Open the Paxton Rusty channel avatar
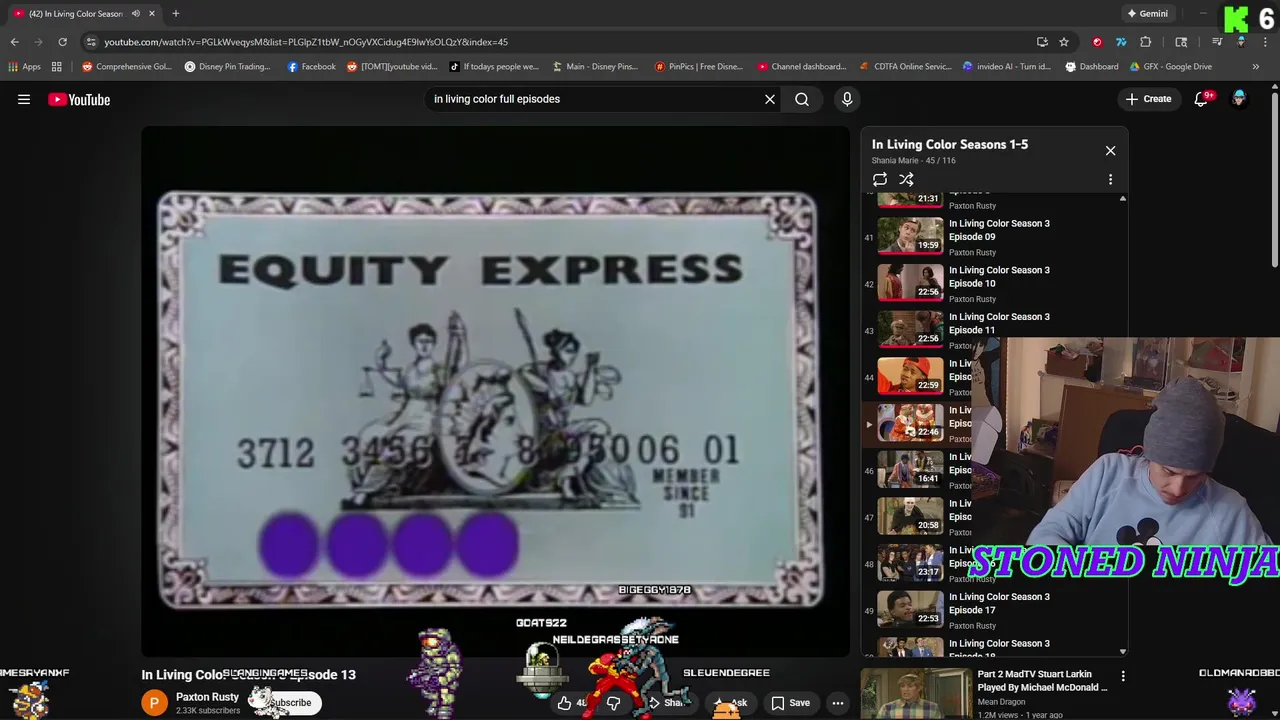1280x720 pixels. pyautogui.click(x=154, y=703)
